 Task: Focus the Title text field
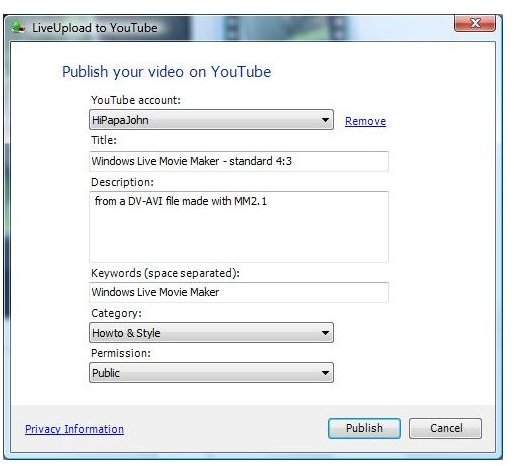[x=239, y=161]
